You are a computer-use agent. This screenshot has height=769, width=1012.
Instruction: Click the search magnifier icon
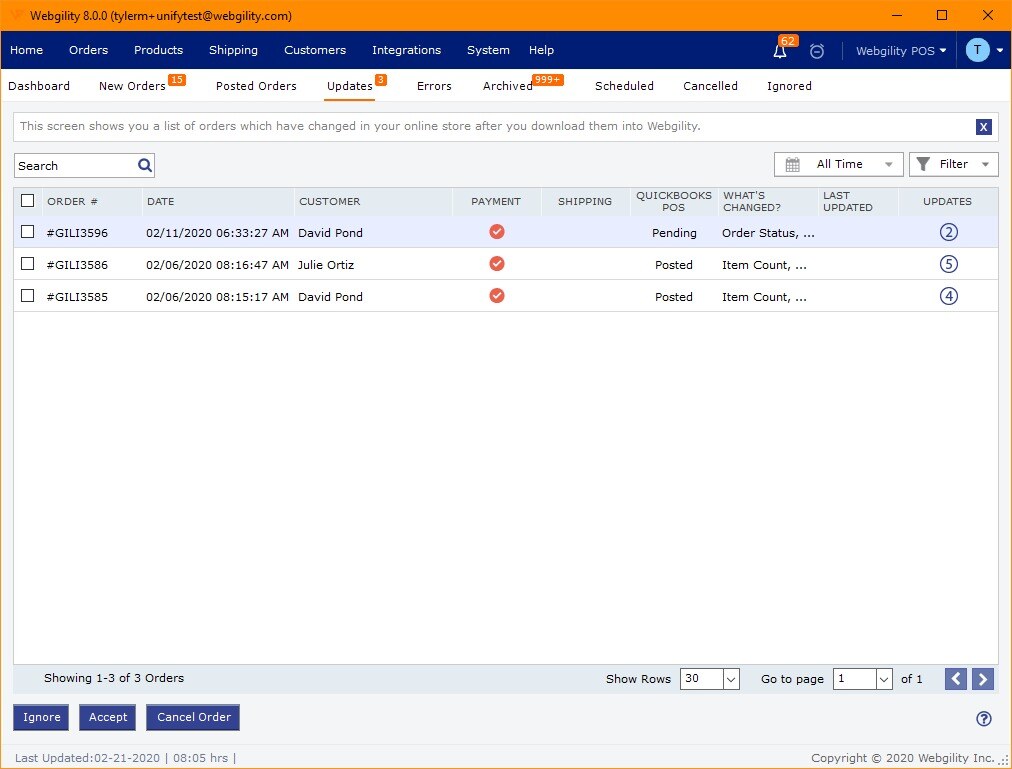tap(145, 165)
